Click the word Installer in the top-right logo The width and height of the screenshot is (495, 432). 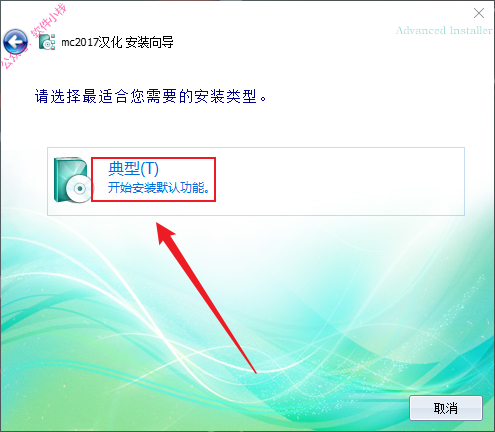471,31
